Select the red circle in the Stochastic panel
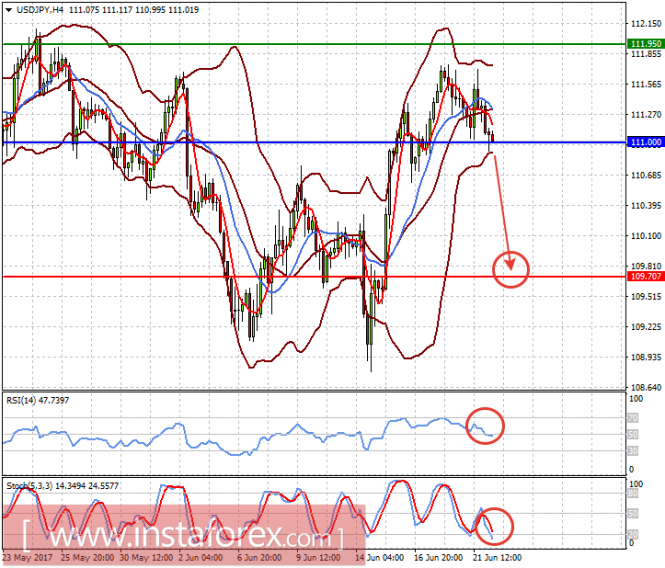This screenshot has width=665, height=568. (x=494, y=524)
